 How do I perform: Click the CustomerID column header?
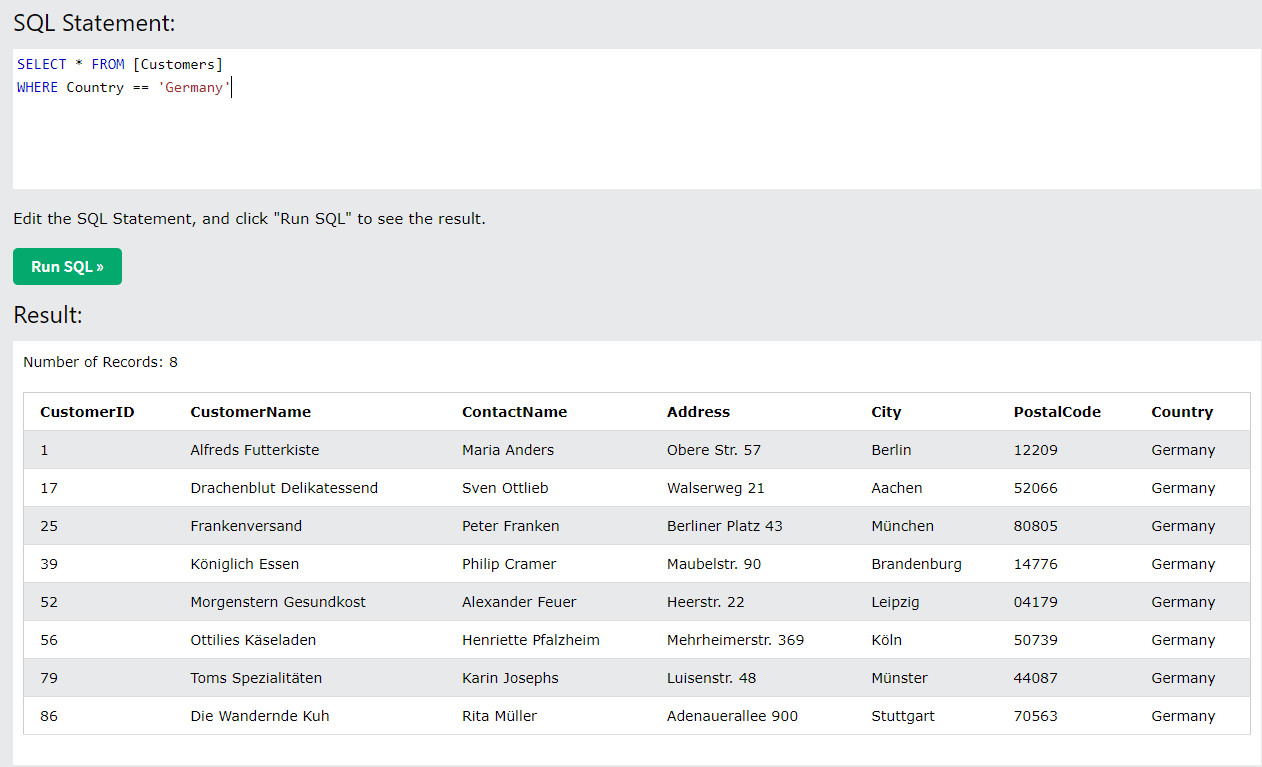(x=87, y=412)
